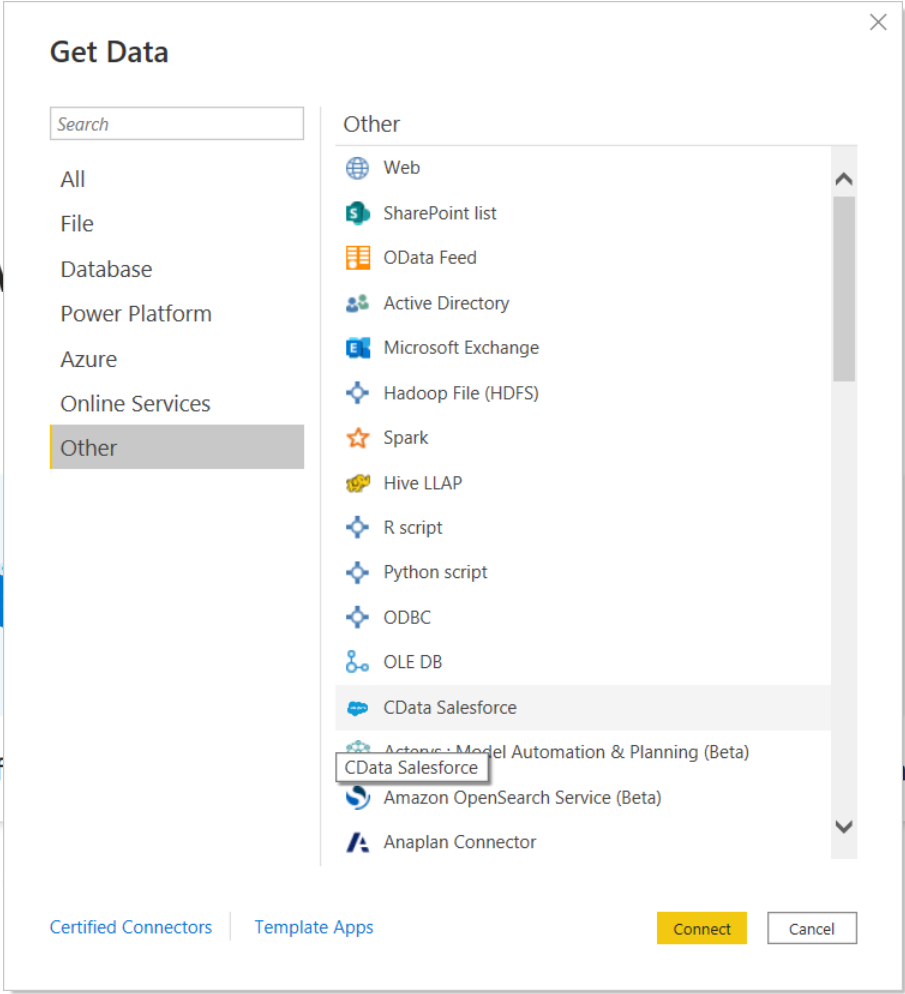Screen dimensions: 905x994
Task: Open the Online Services category
Action: [x=135, y=404]
